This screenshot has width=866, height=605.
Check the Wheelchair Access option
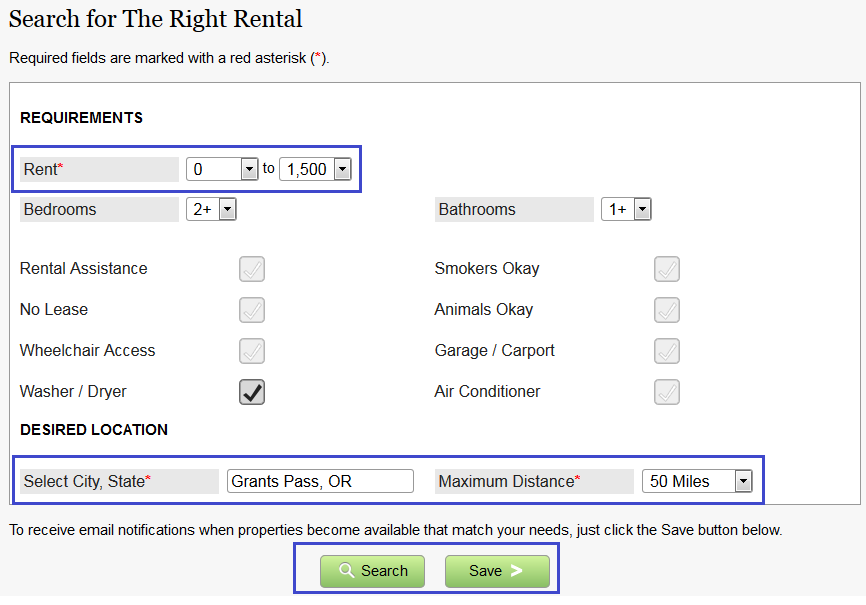point(252,351)
